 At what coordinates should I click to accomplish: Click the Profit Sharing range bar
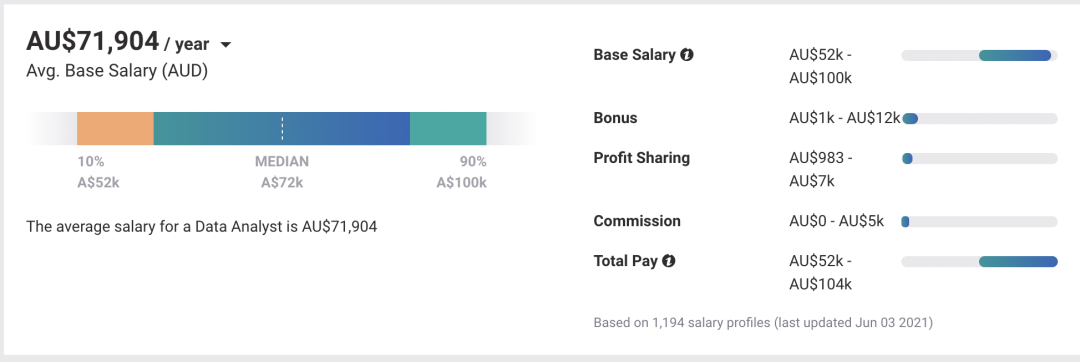979,159
